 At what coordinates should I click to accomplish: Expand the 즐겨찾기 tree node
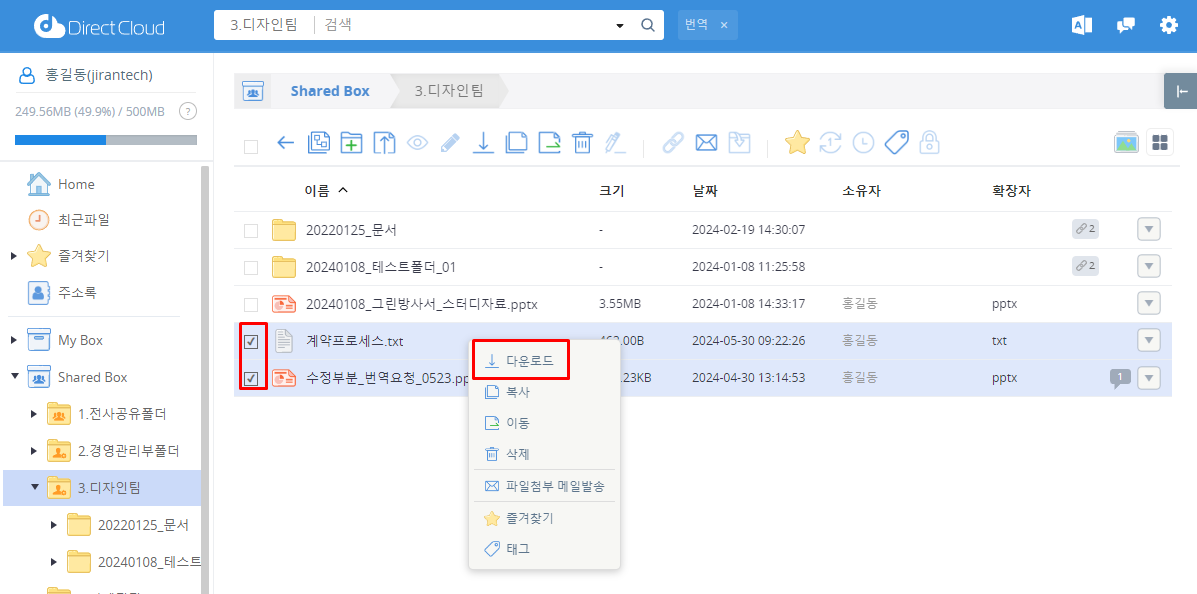(14, 256)
